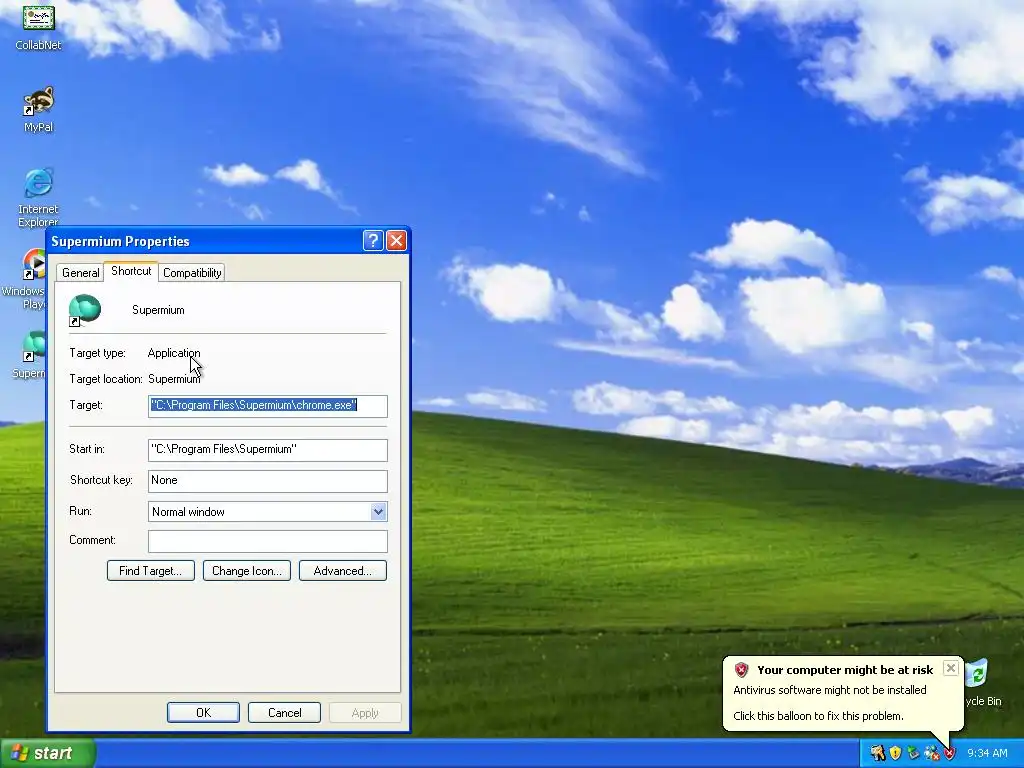Screen dimensions: 1024x768
Task: Click the 'Target location:' label
Action: 106,379
